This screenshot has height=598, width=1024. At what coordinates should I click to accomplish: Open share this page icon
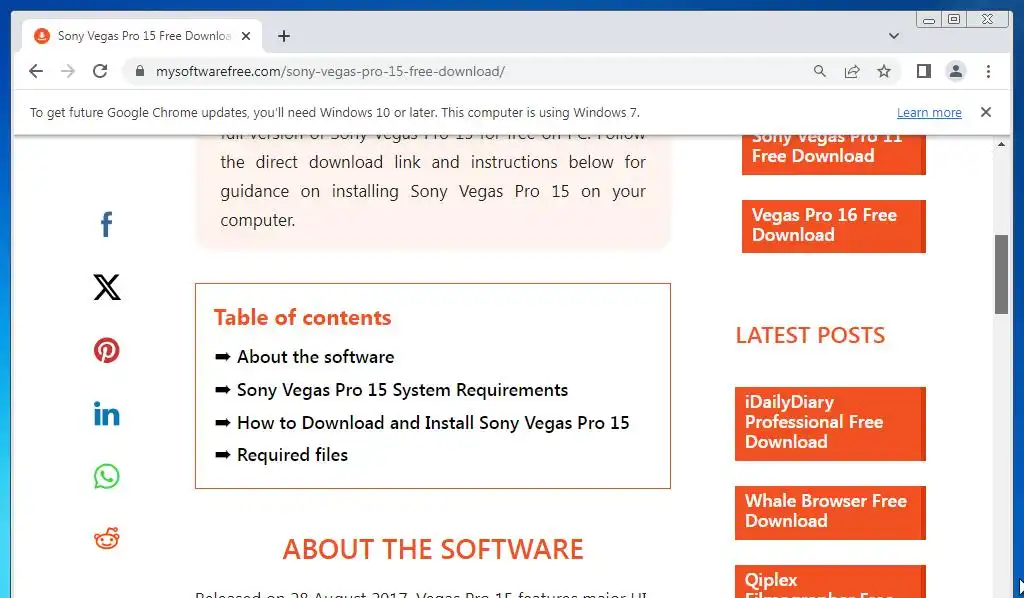coord(852,71)
